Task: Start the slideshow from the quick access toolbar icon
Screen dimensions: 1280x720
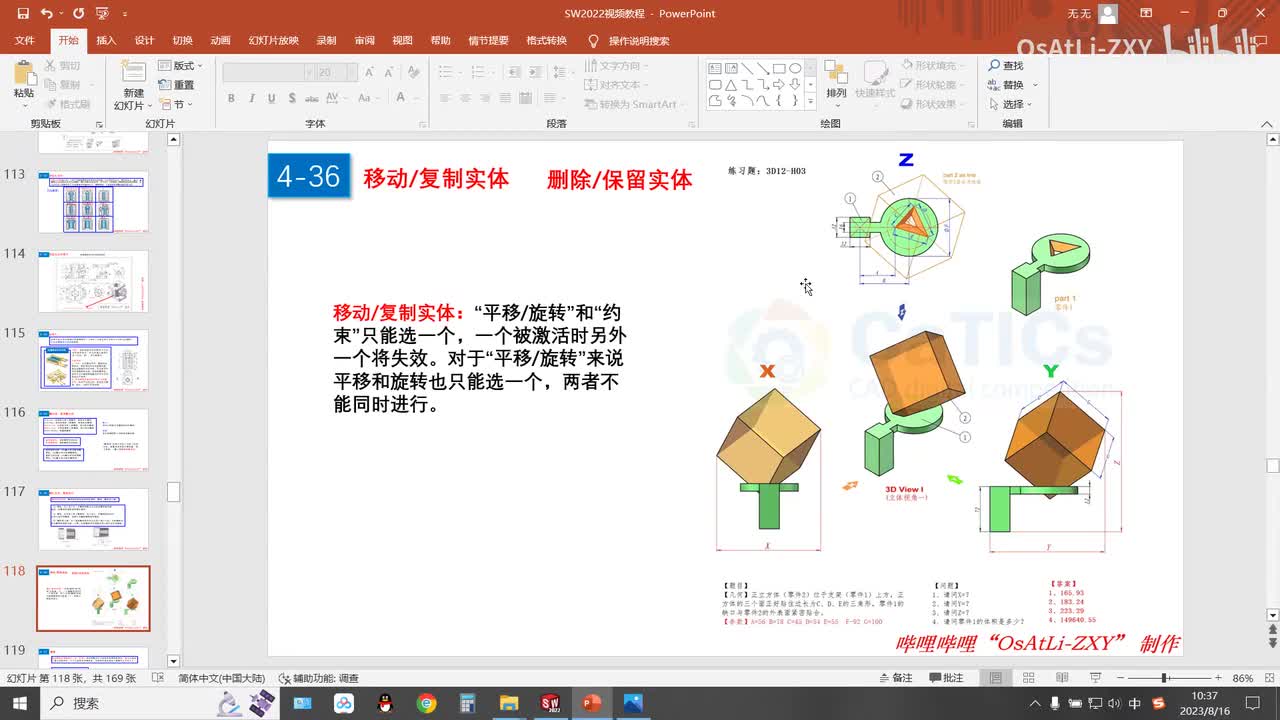Action: click(x=101, y=14)
